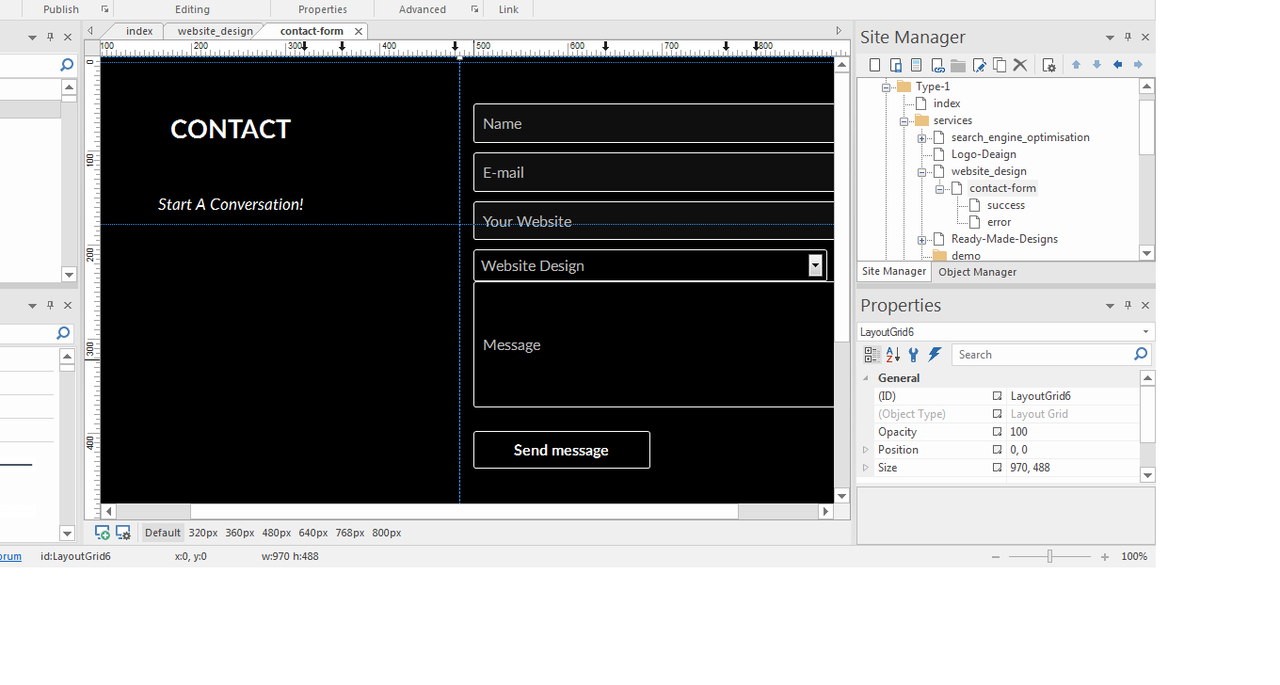Click the manage breakpoints gear icon
This screenshot has width=1280, height=685.
[x=123, y=533]
